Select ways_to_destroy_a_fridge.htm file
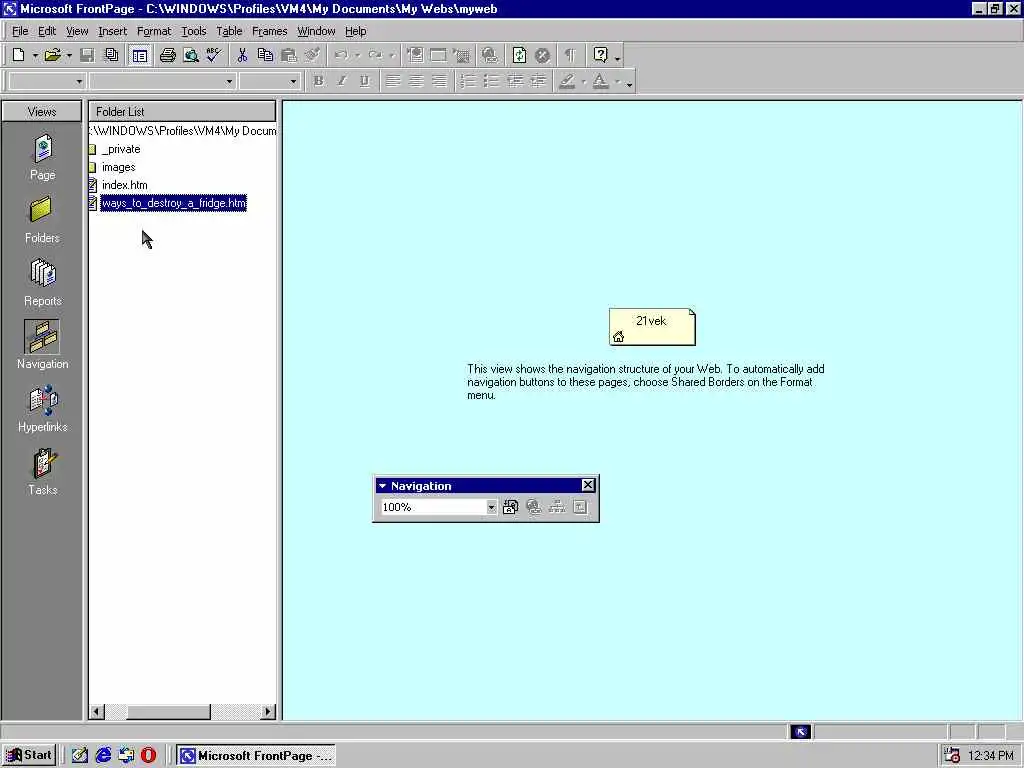1024x768 pixels. coord(174,203)
